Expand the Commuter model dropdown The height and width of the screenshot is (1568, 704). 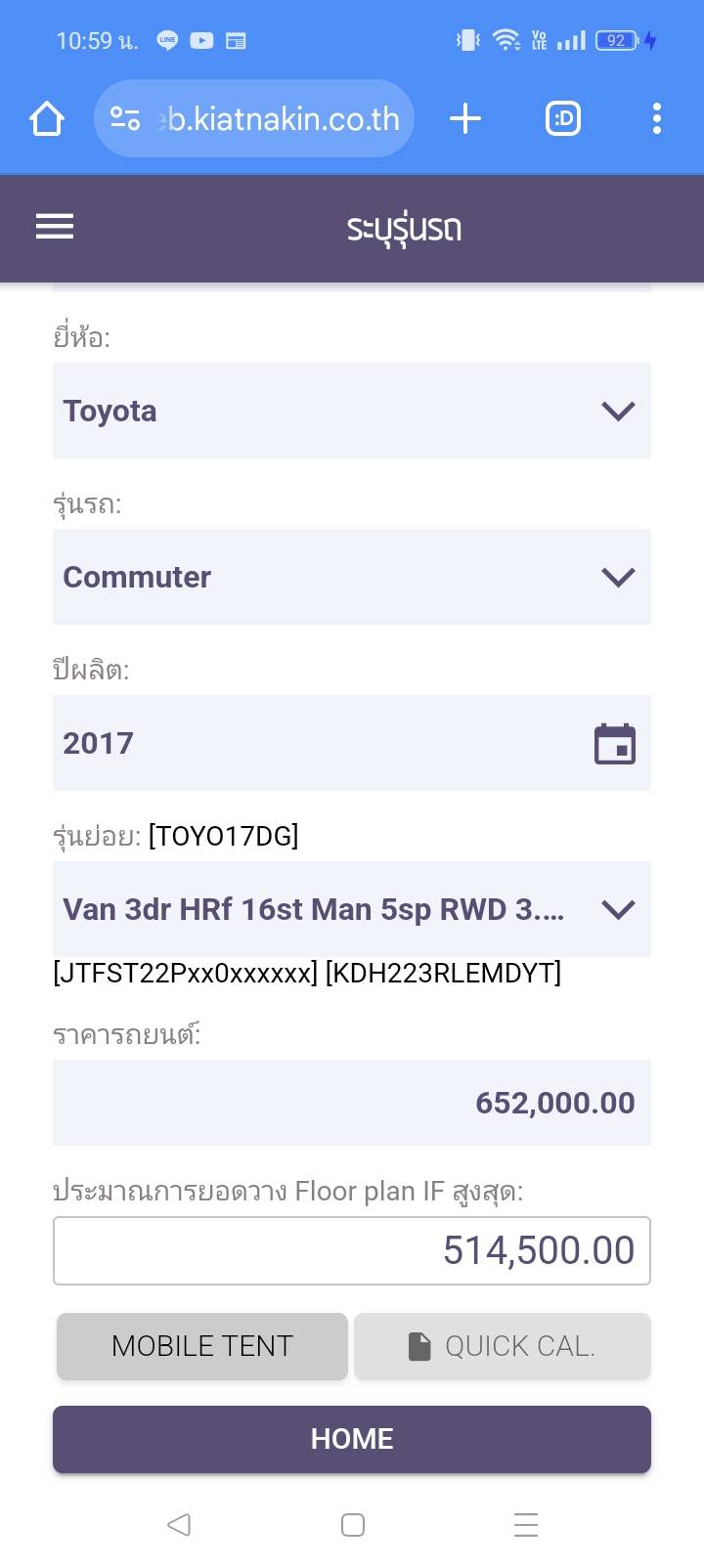(x=352, y=577)
